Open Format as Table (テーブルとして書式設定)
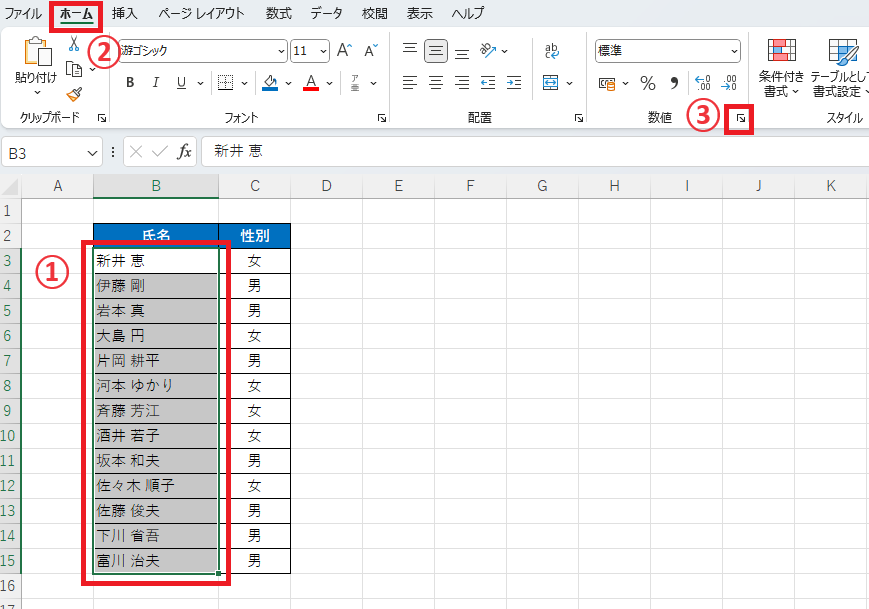The image size is (869, 609). tap(840, 68)
